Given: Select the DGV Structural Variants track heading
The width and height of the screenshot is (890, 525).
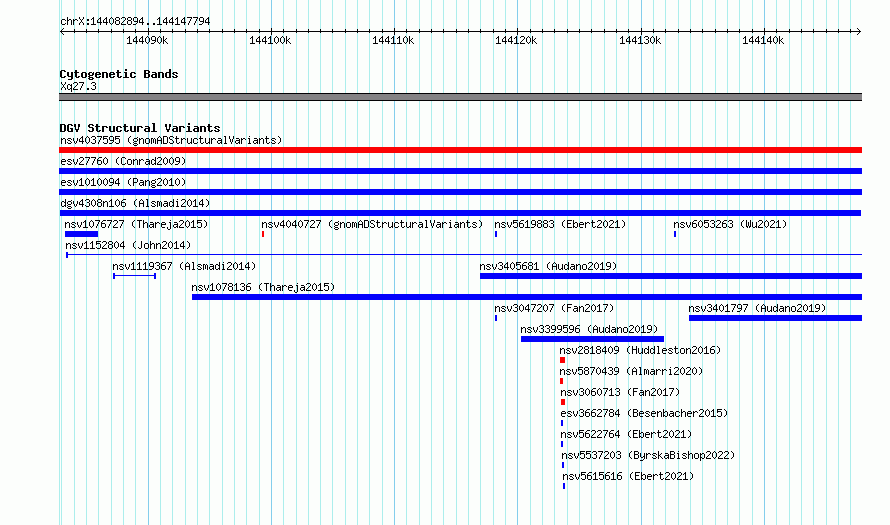Looking at the screenshot, I should (140, 128).
